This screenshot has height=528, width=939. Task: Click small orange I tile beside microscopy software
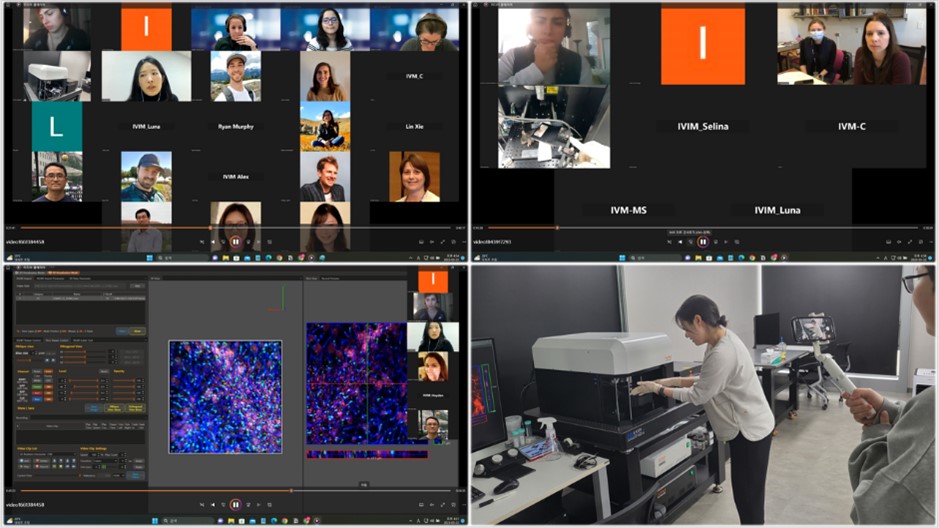[x=433, y=280]
